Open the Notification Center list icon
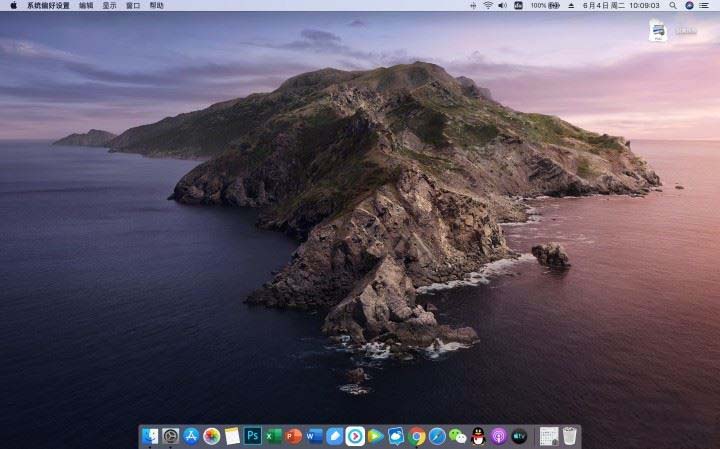This screenshot has height=449, width=720. point(704,6)
